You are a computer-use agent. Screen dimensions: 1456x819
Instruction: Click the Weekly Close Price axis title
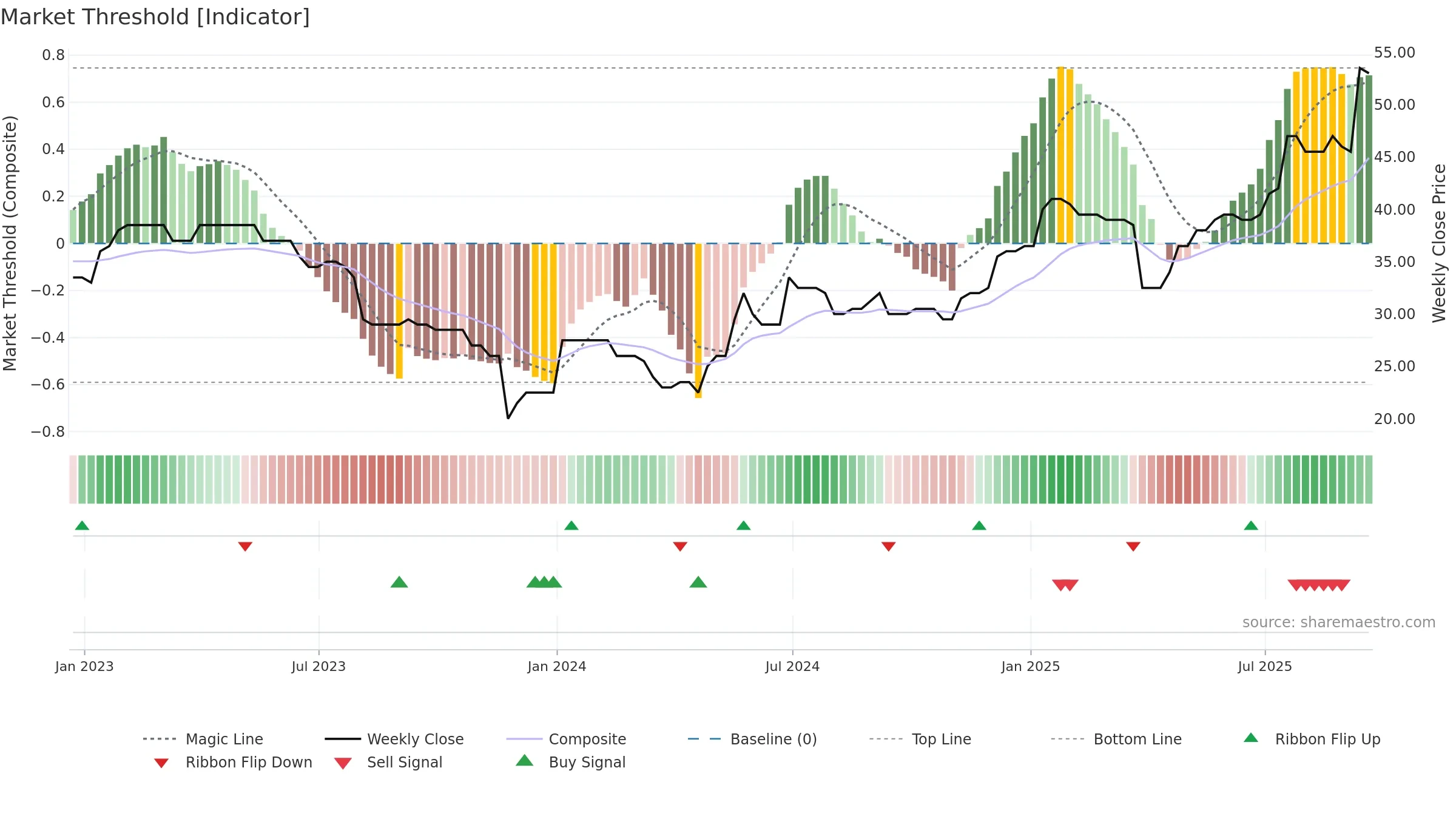(x=1439, y=243)
